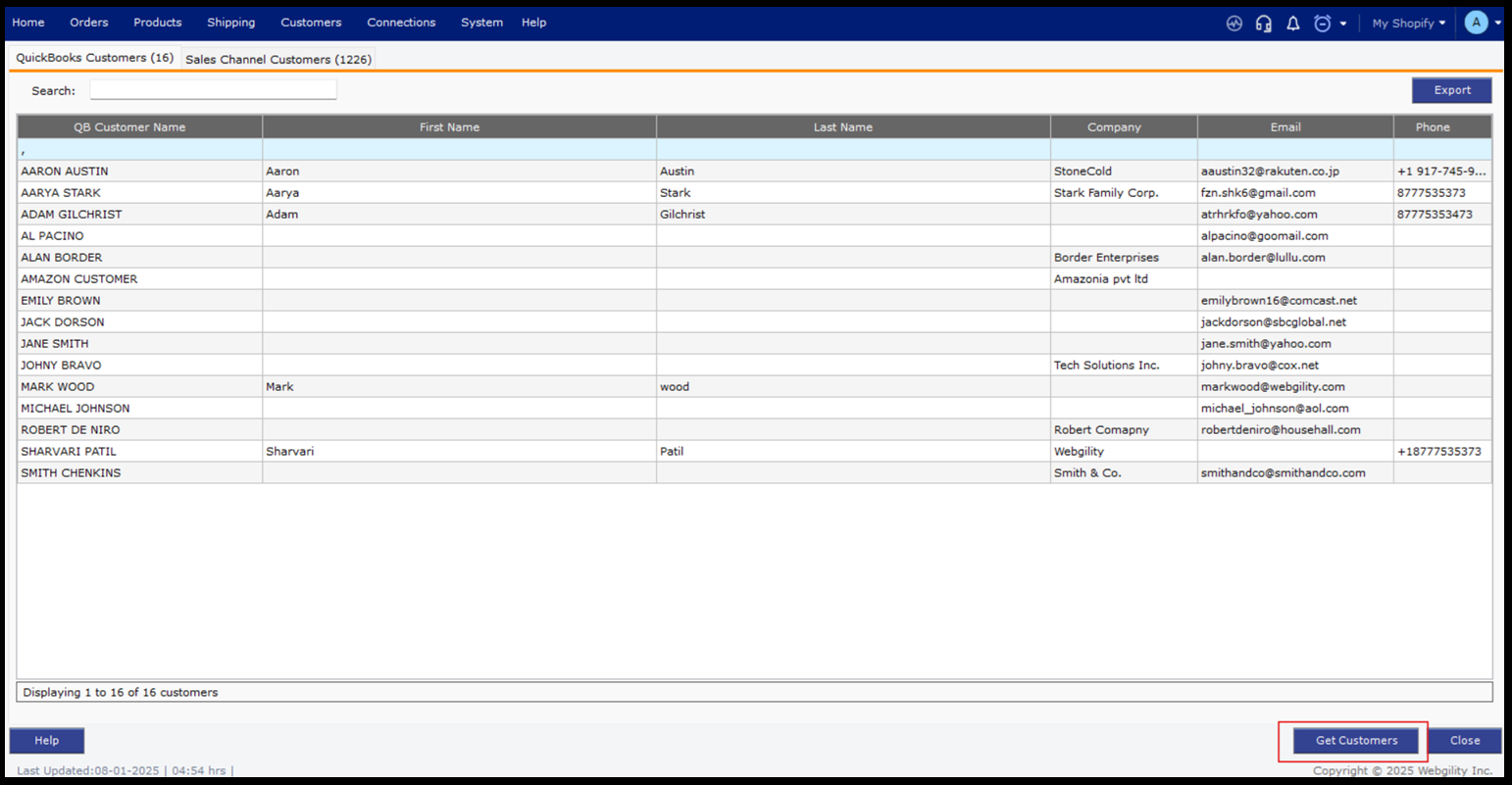1512x785 pixels.
Task: Click the Help button at bottom left
Action: [x=47, y=741]
